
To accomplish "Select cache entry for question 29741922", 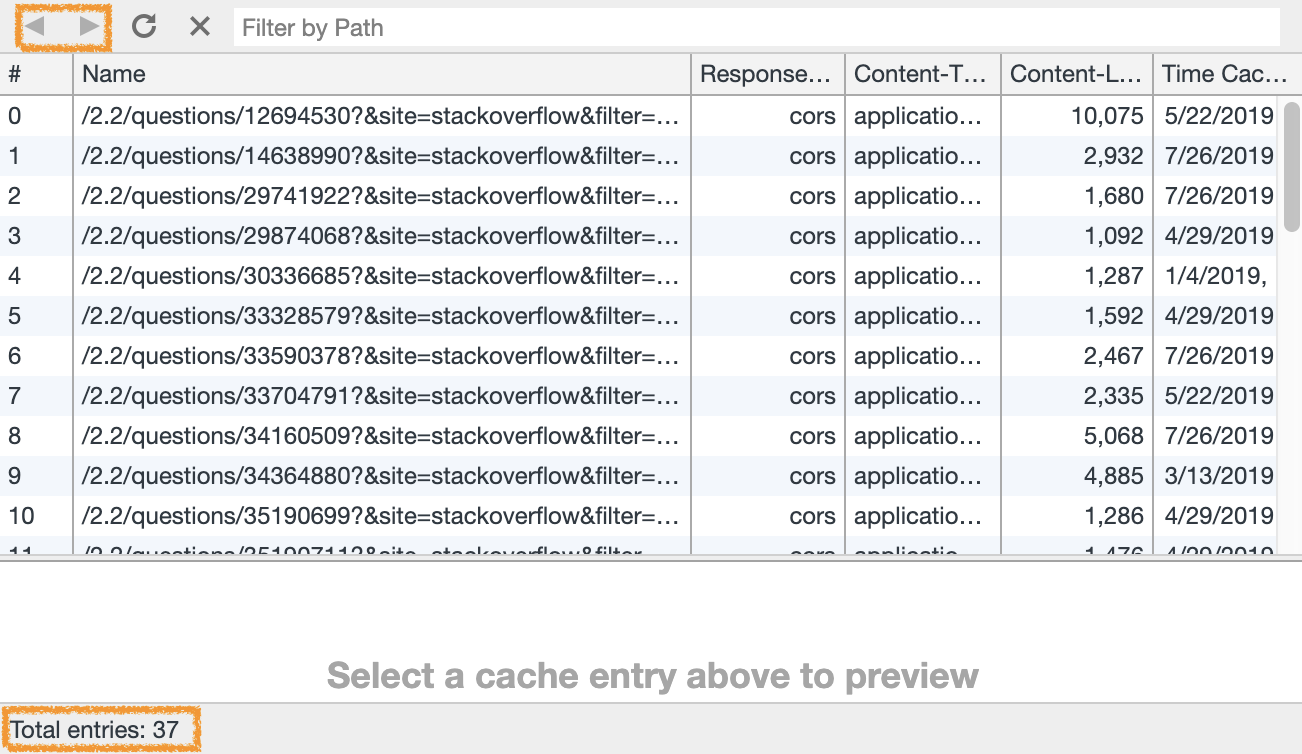I will coord(380,196).
